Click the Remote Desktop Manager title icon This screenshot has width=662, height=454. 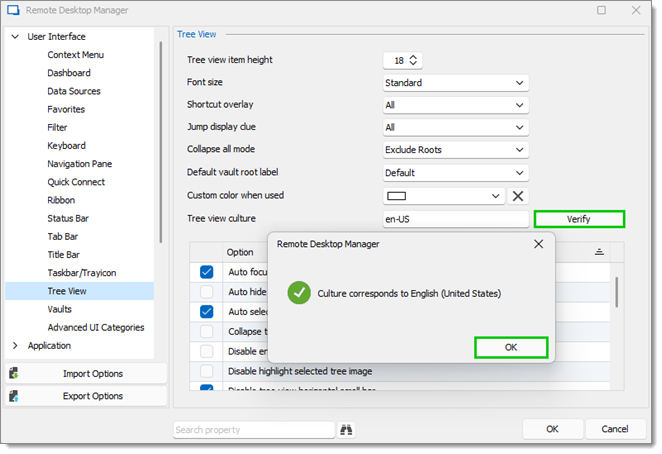(x=14, y=10)
